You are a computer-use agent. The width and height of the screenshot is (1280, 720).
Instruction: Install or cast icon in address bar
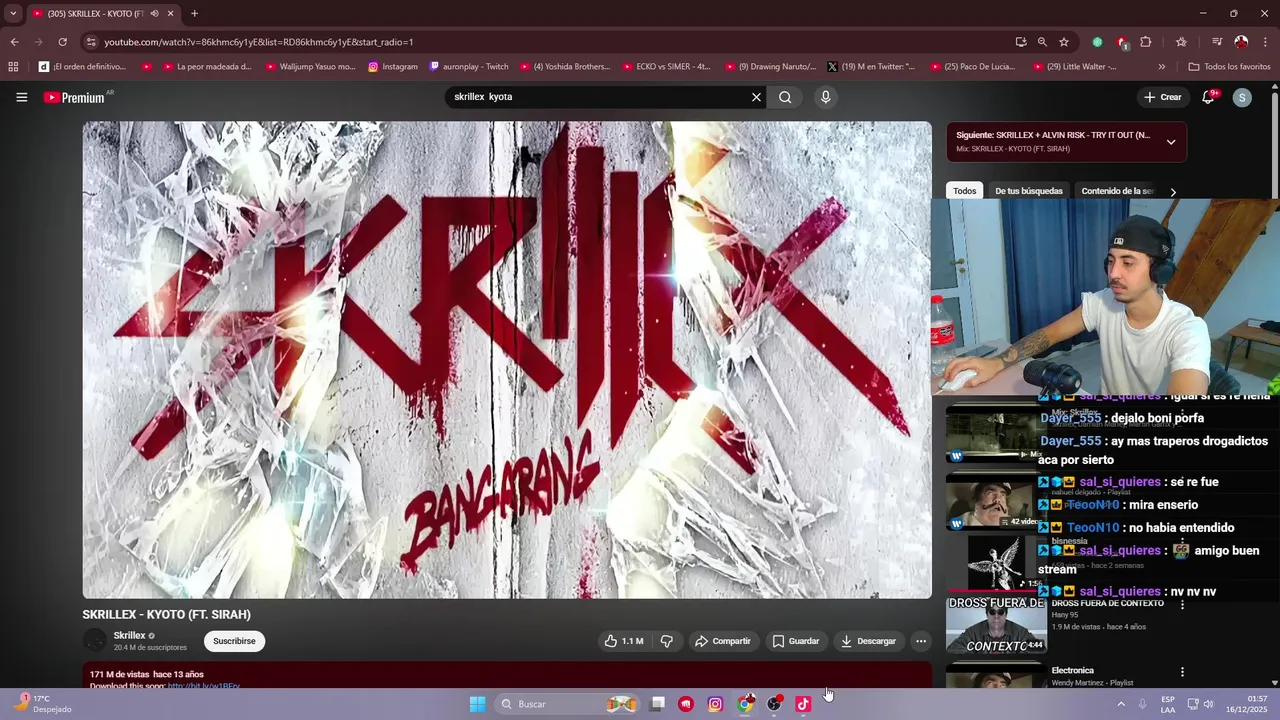click(x=1020, y=42)
